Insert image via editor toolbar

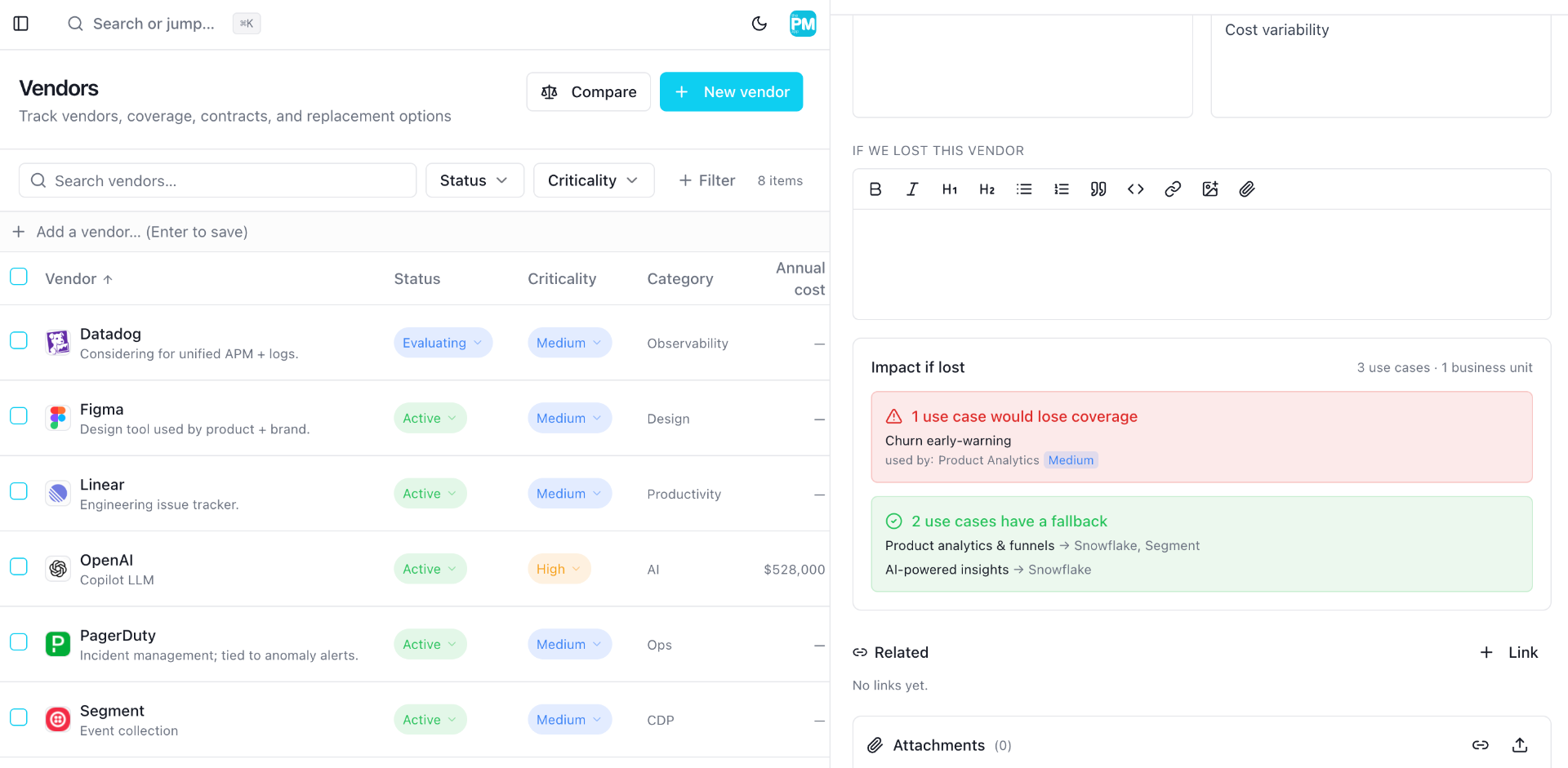tap(1210, 189)
